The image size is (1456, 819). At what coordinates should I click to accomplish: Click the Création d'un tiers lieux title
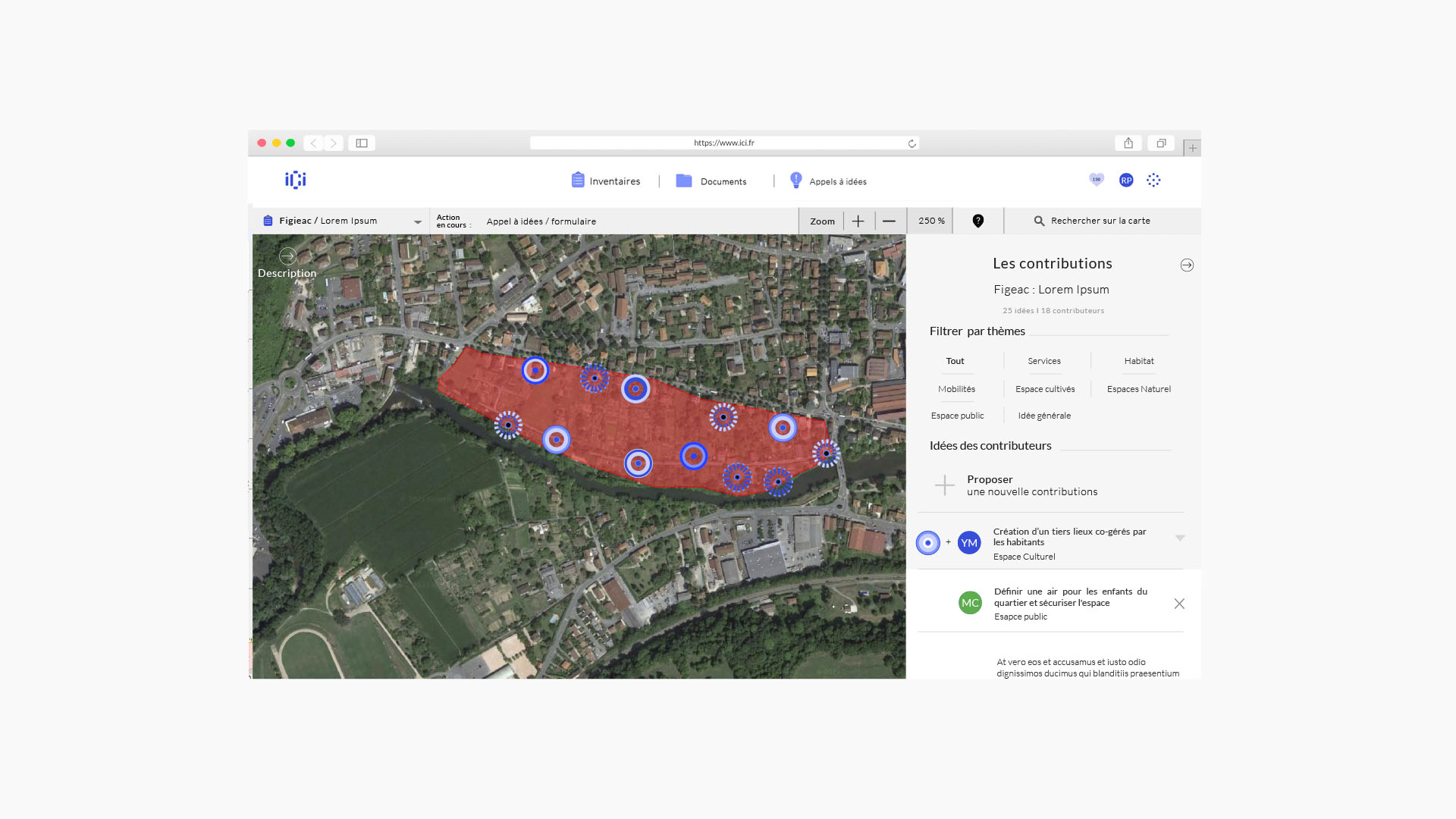point(1069,537)
